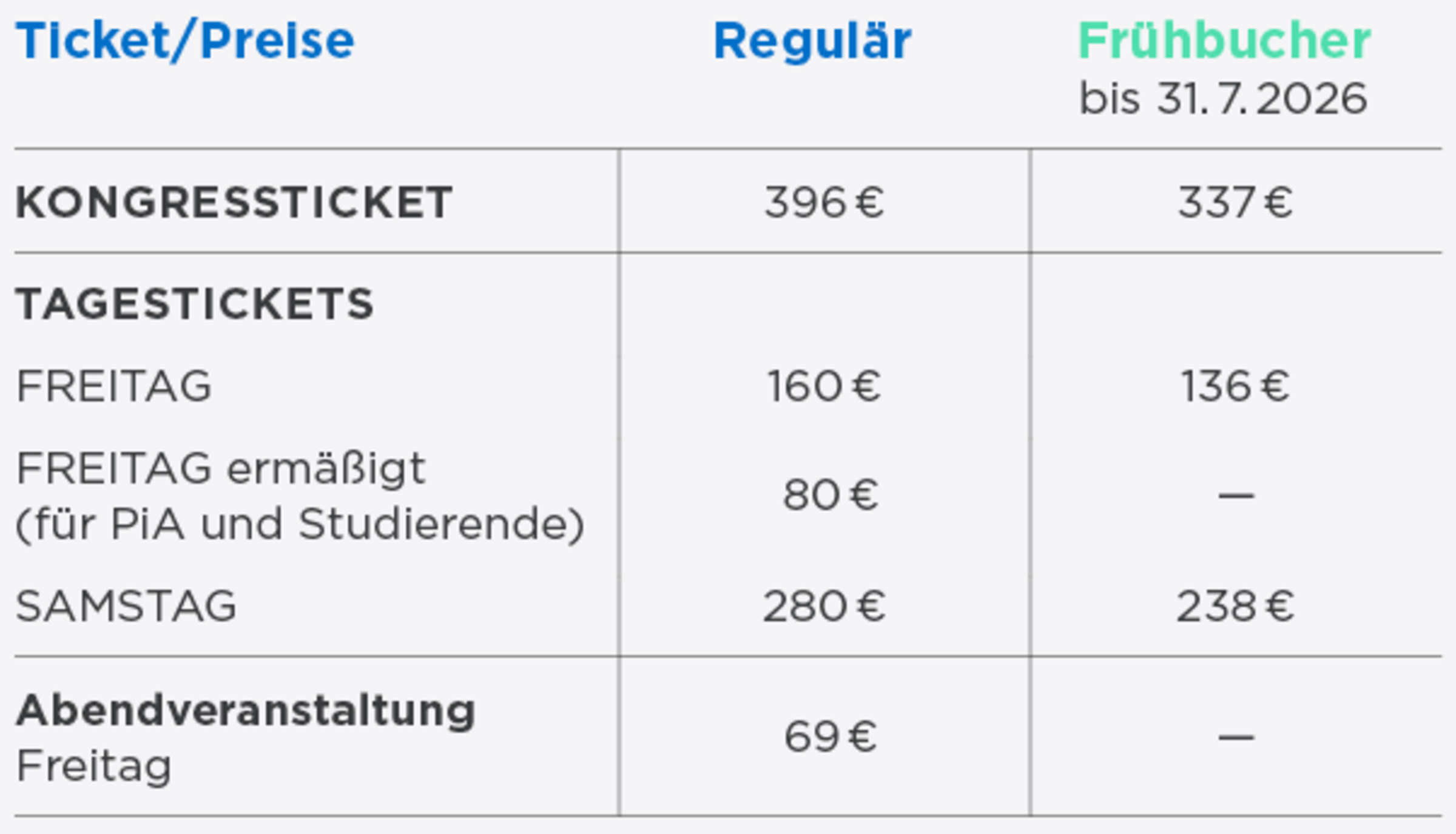Click the 160 € regular Friday price

pyautogui.click(x=824, y=386)
